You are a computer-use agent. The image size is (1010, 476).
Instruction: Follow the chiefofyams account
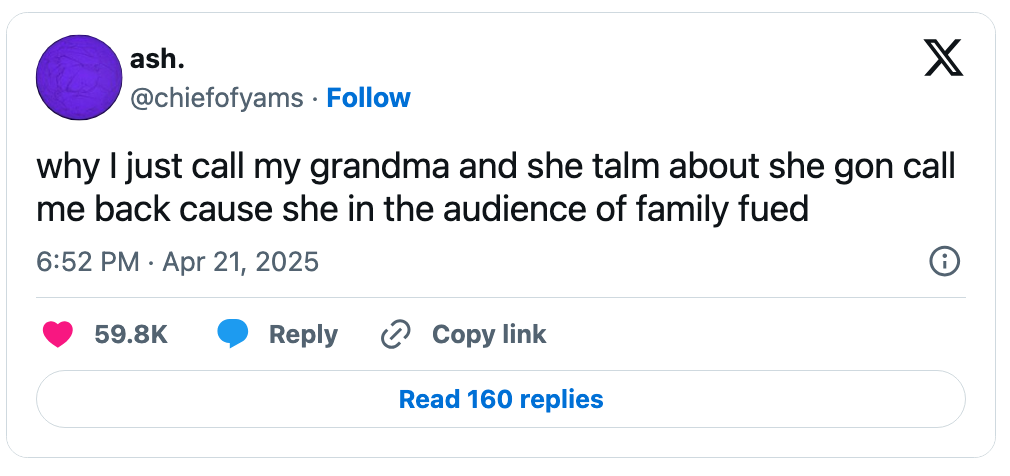[368, 98]
